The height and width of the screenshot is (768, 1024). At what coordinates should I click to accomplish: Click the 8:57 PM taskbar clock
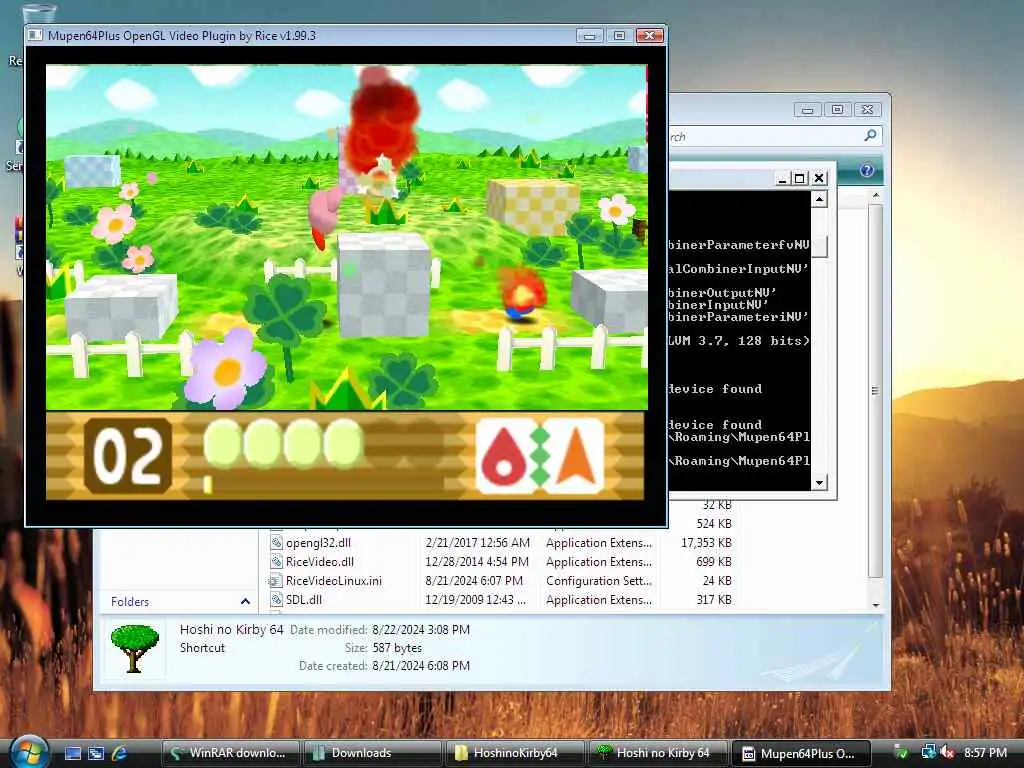(x=985, y=752)
